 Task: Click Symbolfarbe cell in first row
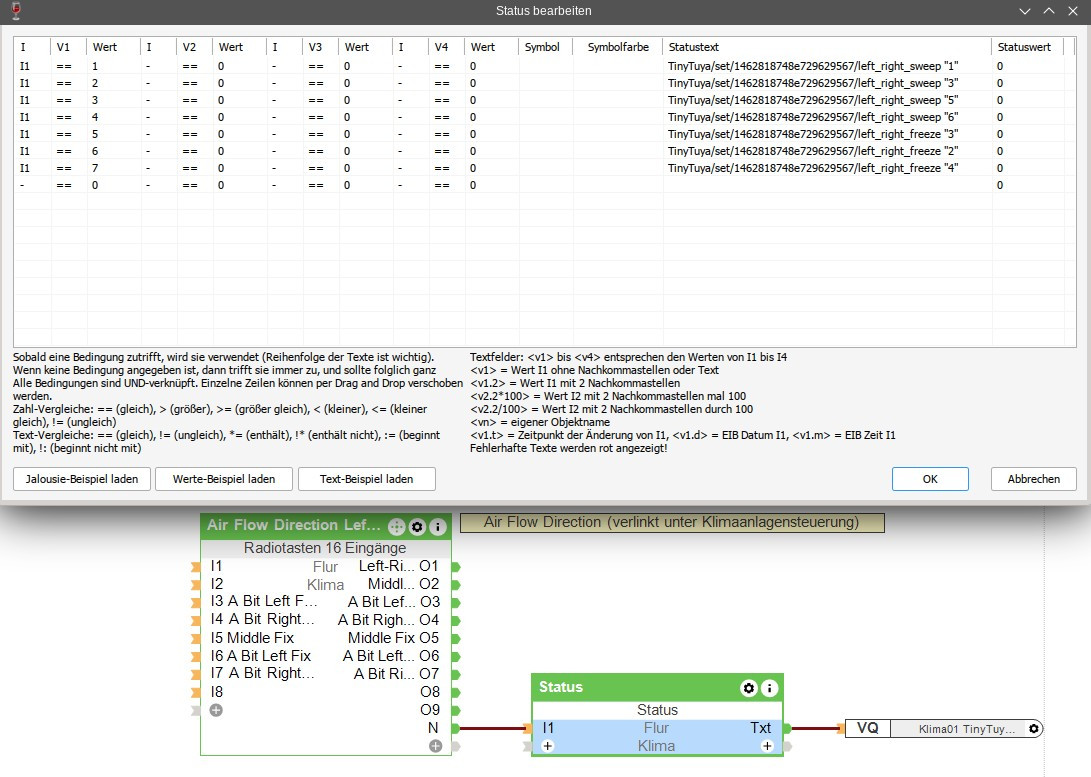618,66
